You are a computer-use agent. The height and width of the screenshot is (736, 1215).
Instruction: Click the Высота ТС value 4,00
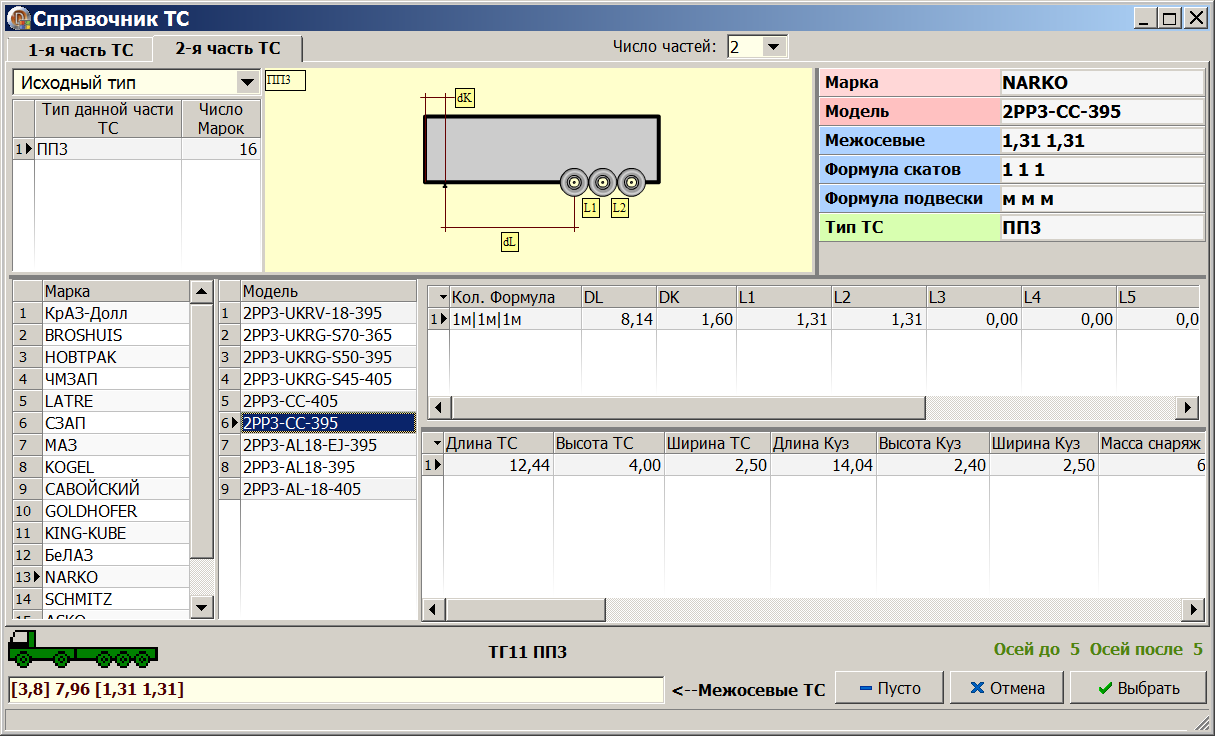pyautogui.click(x=608, y=465)
